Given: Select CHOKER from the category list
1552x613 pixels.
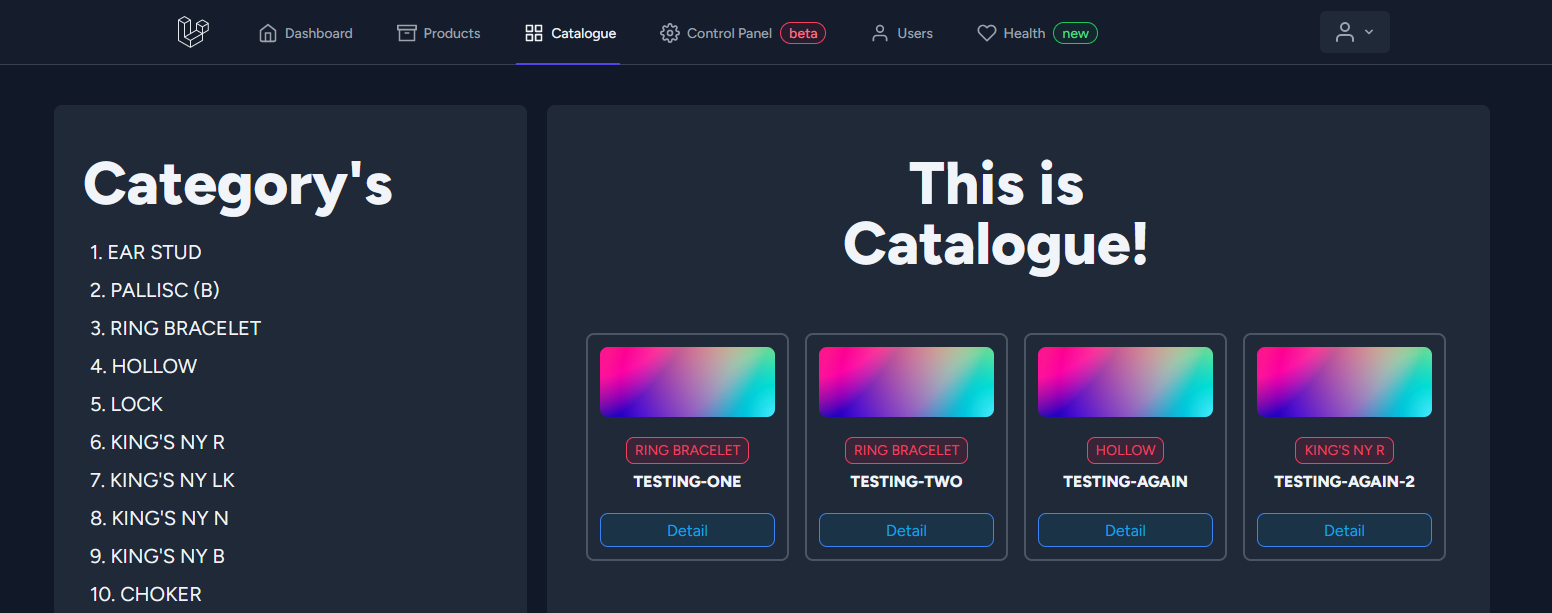Looking at the screenshot, I should 146,593.
